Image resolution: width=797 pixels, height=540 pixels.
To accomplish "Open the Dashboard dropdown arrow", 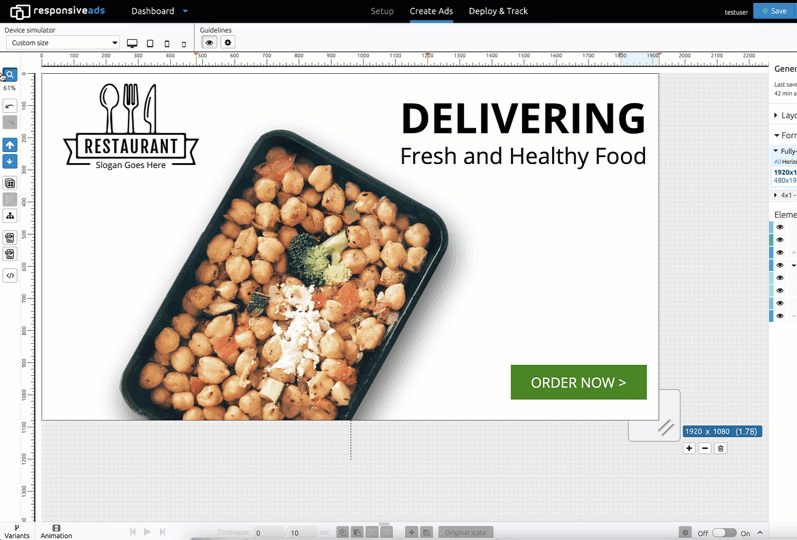I will point(186,11).
